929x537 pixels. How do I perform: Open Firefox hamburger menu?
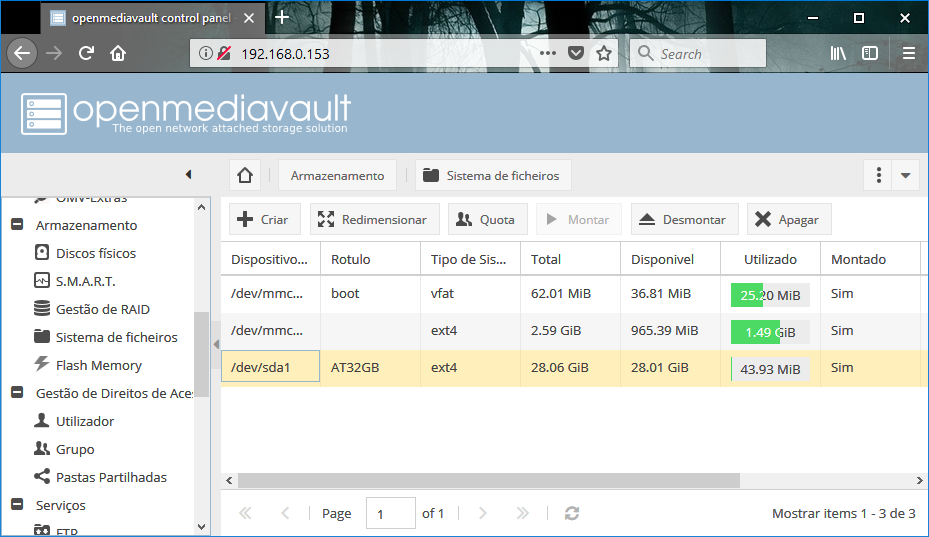point(909,53)
